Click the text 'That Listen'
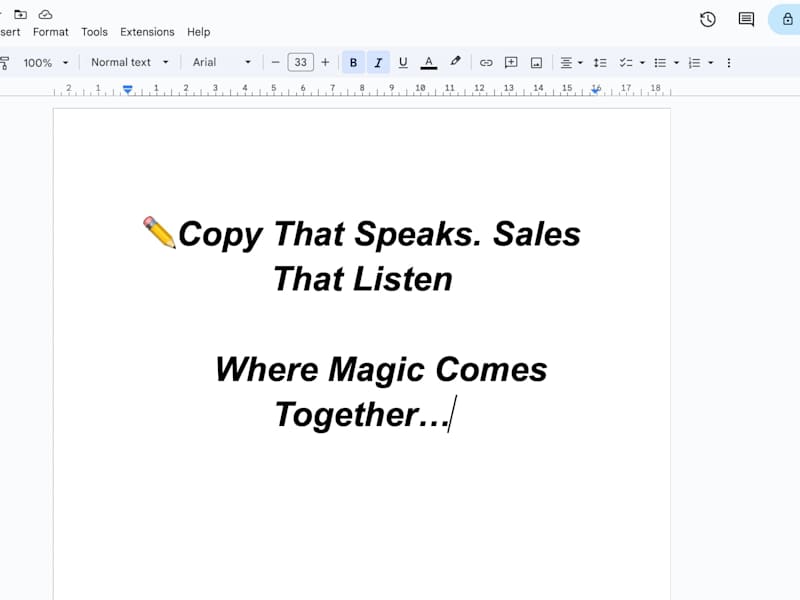Screen dimensions: 800x600 (363, 279)
